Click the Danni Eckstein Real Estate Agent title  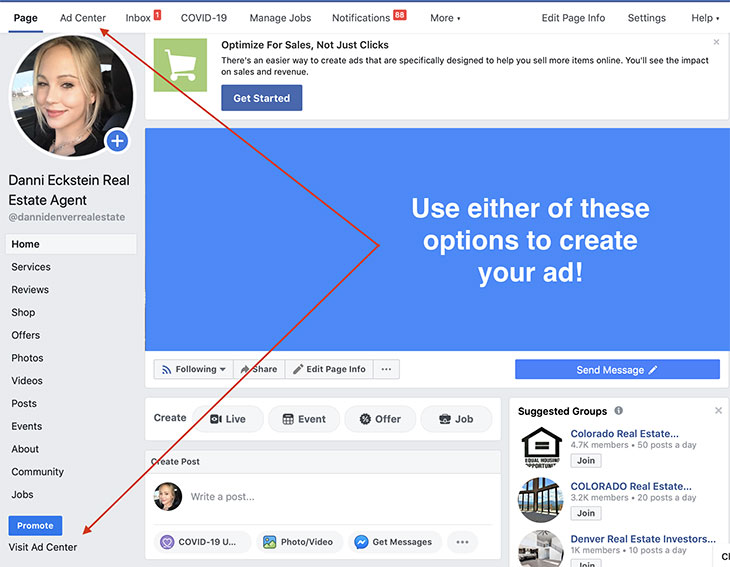[69, 190]
